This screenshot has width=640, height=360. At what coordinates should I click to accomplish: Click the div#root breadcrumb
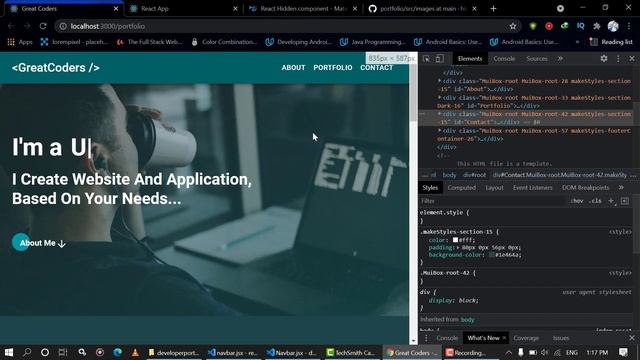pyautogui.click(x=474, y=175)
